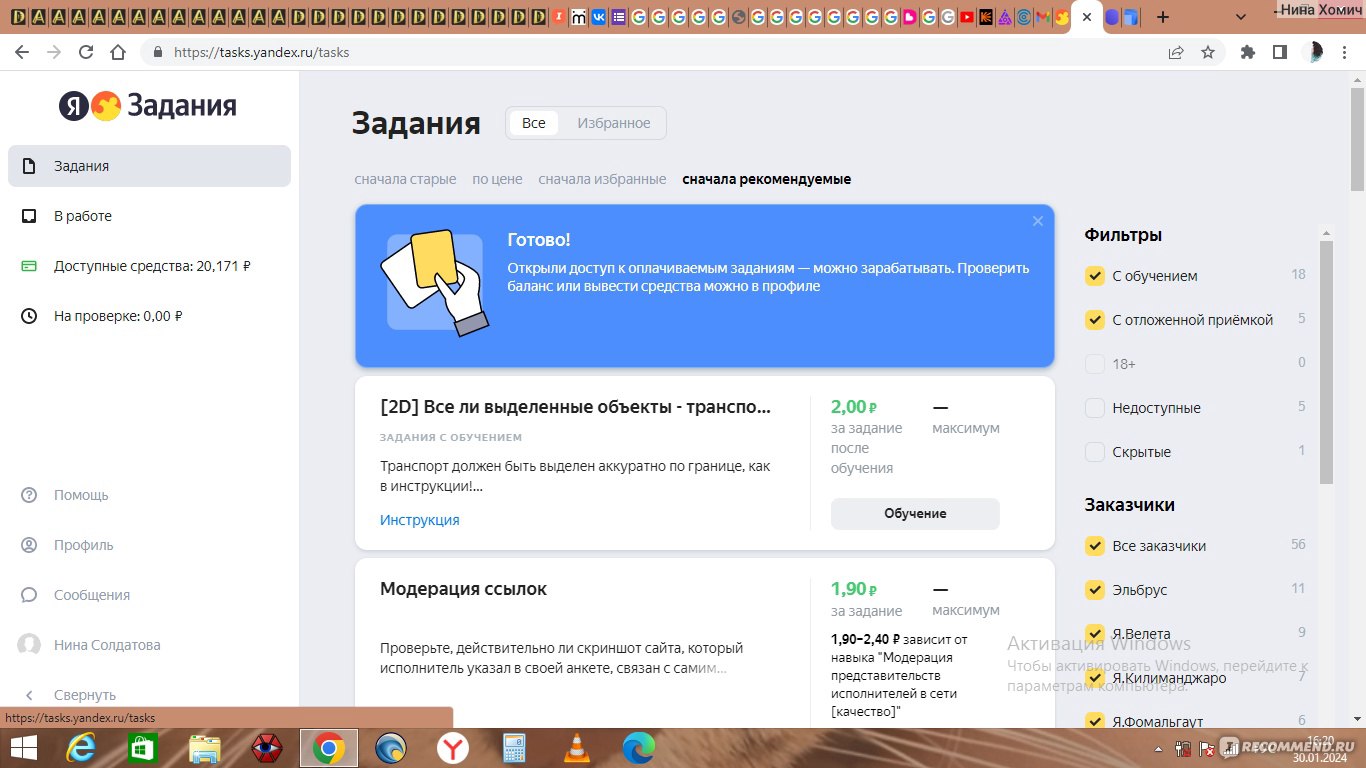Sort tasks по цене
1366x768 pixels.
point(497,179)
